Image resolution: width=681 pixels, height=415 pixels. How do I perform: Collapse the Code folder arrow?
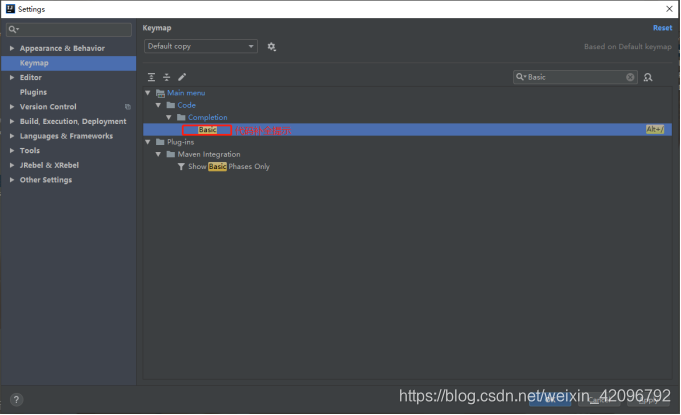point(158,105)
